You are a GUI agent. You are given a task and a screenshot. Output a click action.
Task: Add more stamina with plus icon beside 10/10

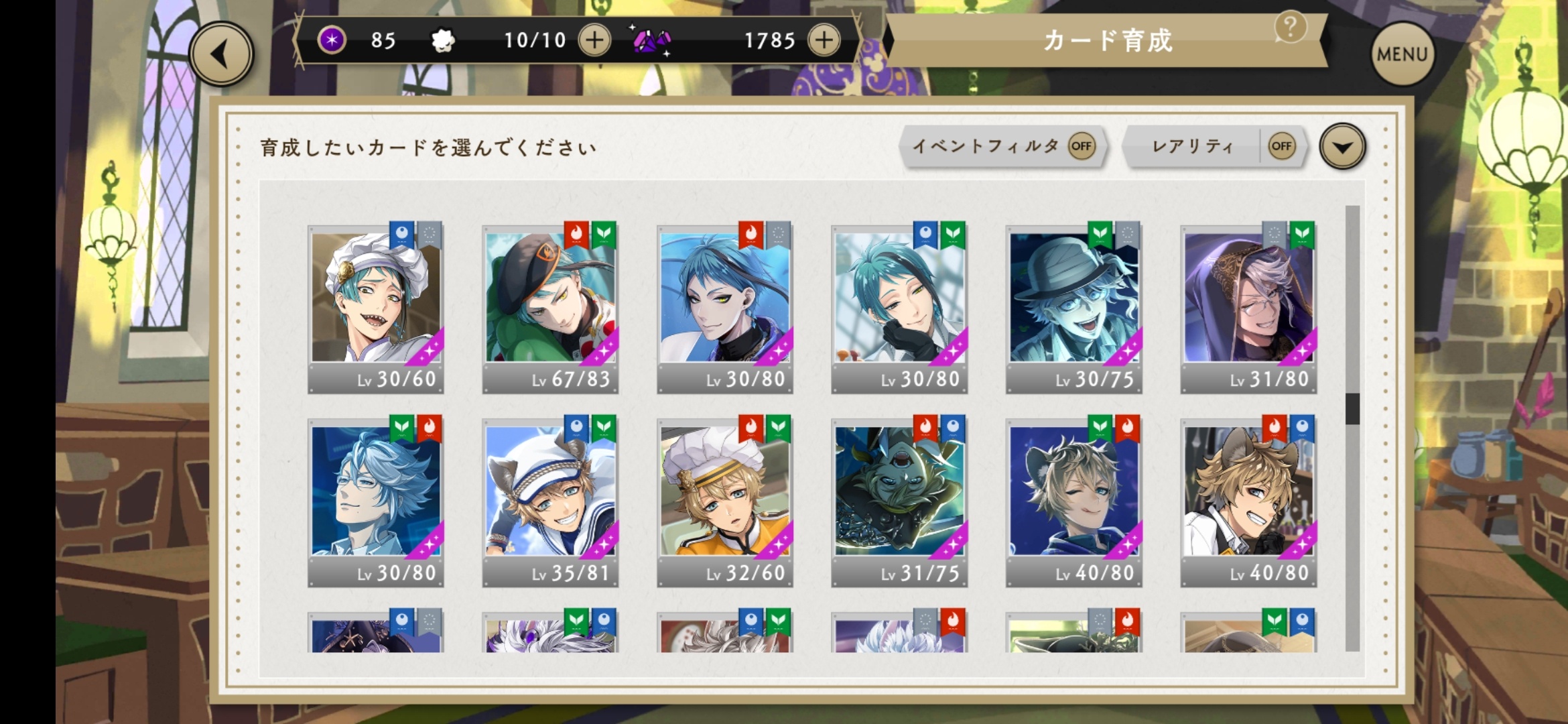coord(594,40)
